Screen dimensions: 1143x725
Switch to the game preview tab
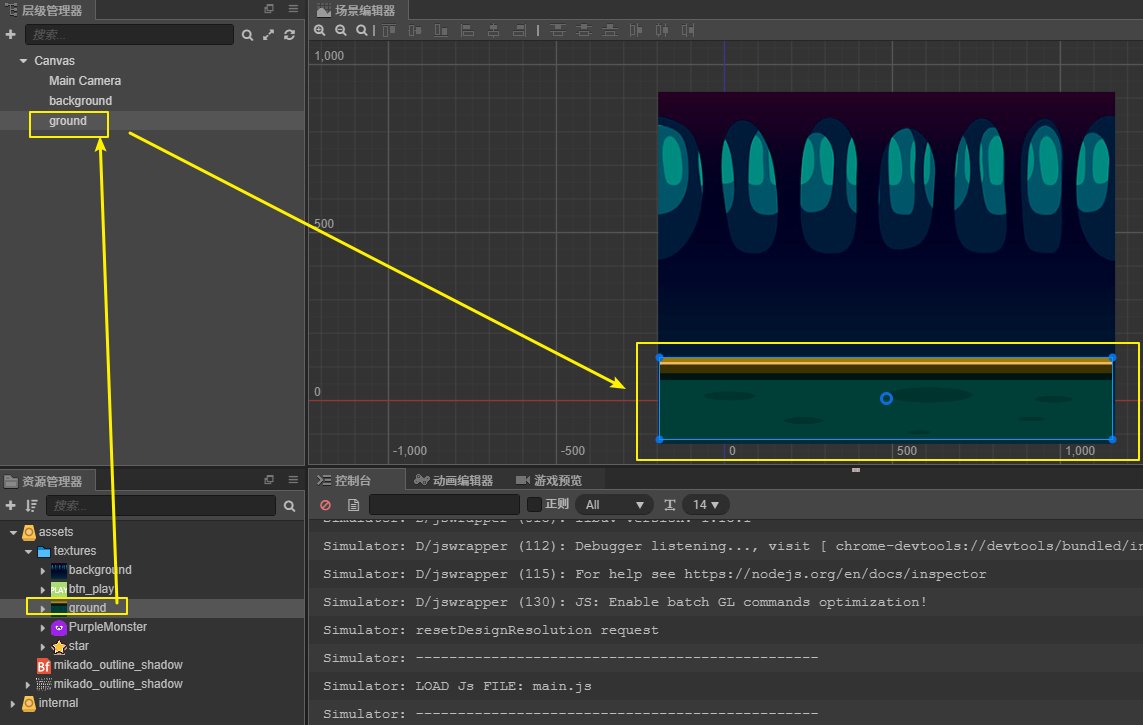[x=549, y=480]
